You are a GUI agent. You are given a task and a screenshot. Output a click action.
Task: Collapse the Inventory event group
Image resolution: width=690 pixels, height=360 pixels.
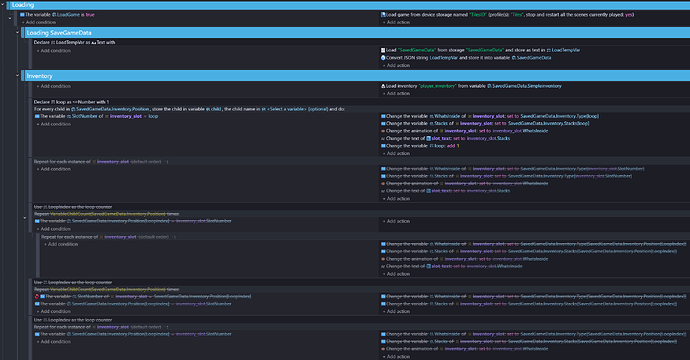point(18,75)
